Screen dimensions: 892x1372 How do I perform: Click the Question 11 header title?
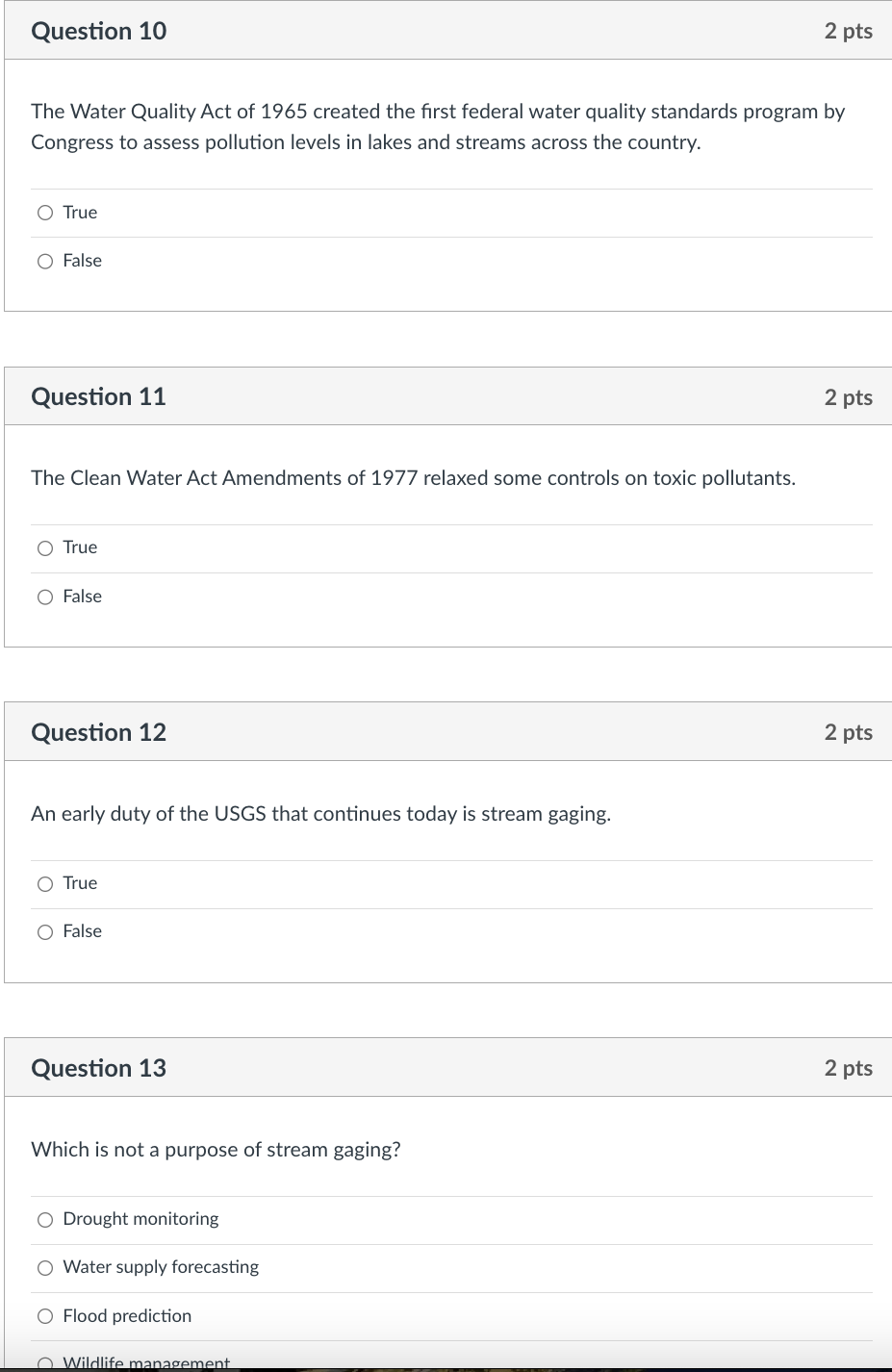point(98,396)
